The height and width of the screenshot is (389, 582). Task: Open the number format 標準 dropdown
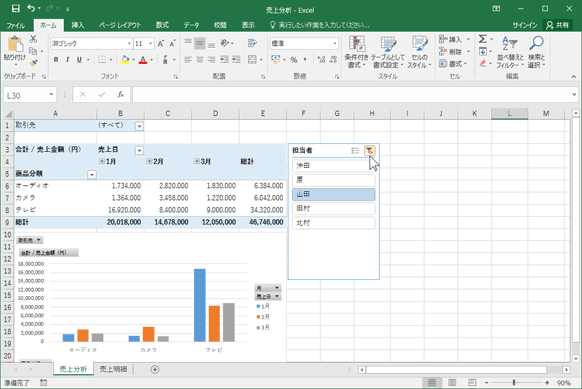pos(335,44)
